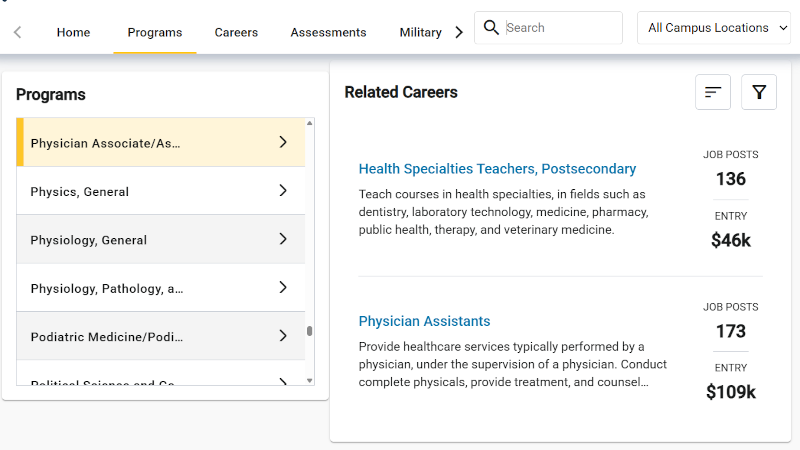Click the programs list scroll-up arrow
The height and width of the screenshot is (450, 800).
[309, 123]
